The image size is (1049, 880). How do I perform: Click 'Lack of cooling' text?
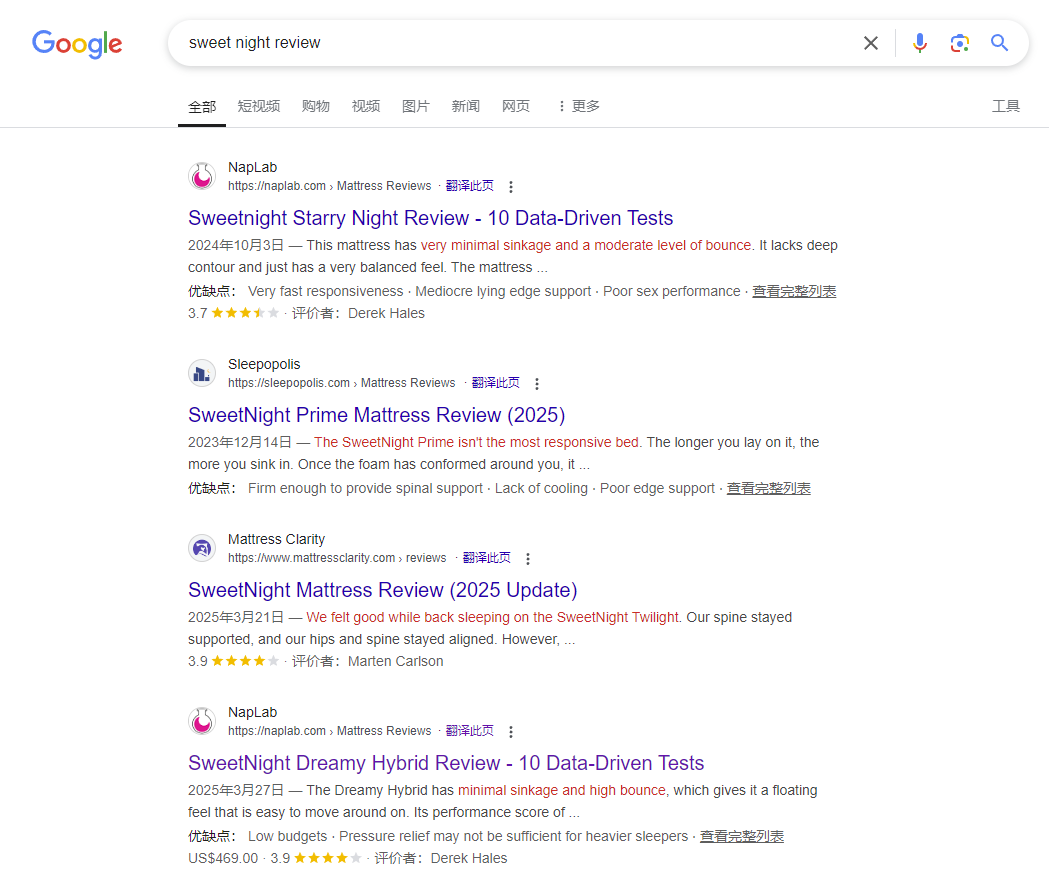click(x=541, y=489)
